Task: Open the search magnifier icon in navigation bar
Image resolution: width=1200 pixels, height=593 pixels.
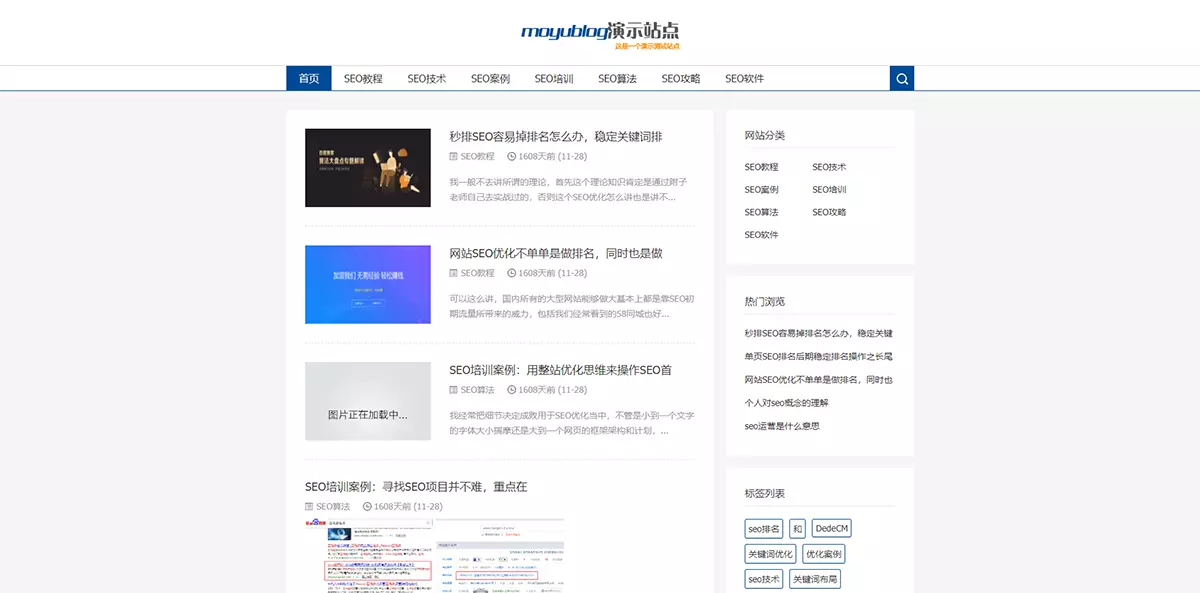Action: click(902, 79)
